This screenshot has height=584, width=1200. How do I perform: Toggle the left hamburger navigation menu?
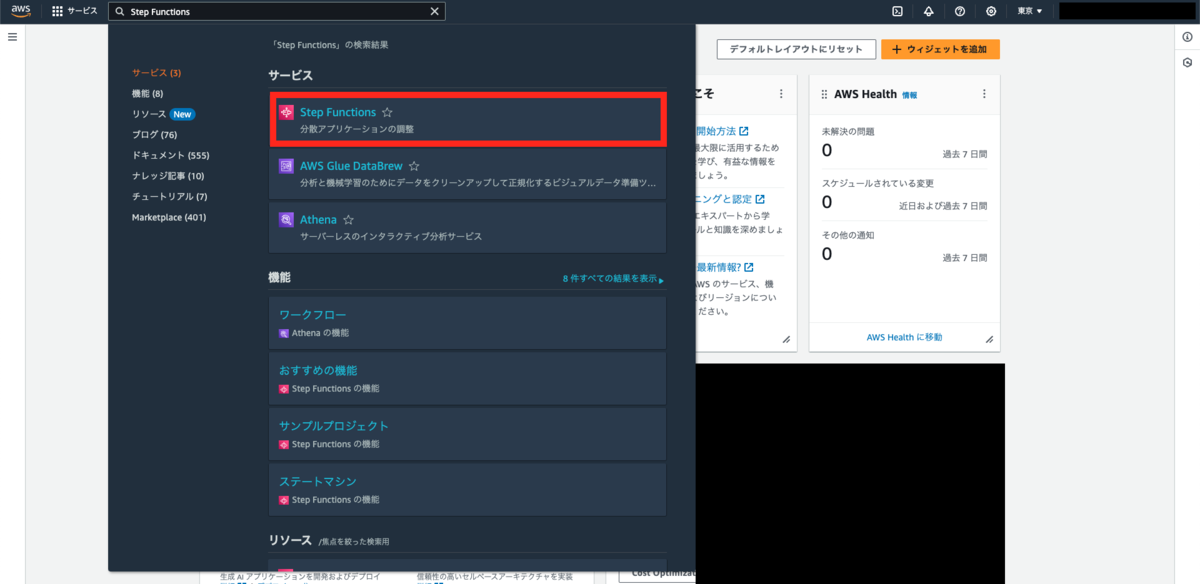13,36
